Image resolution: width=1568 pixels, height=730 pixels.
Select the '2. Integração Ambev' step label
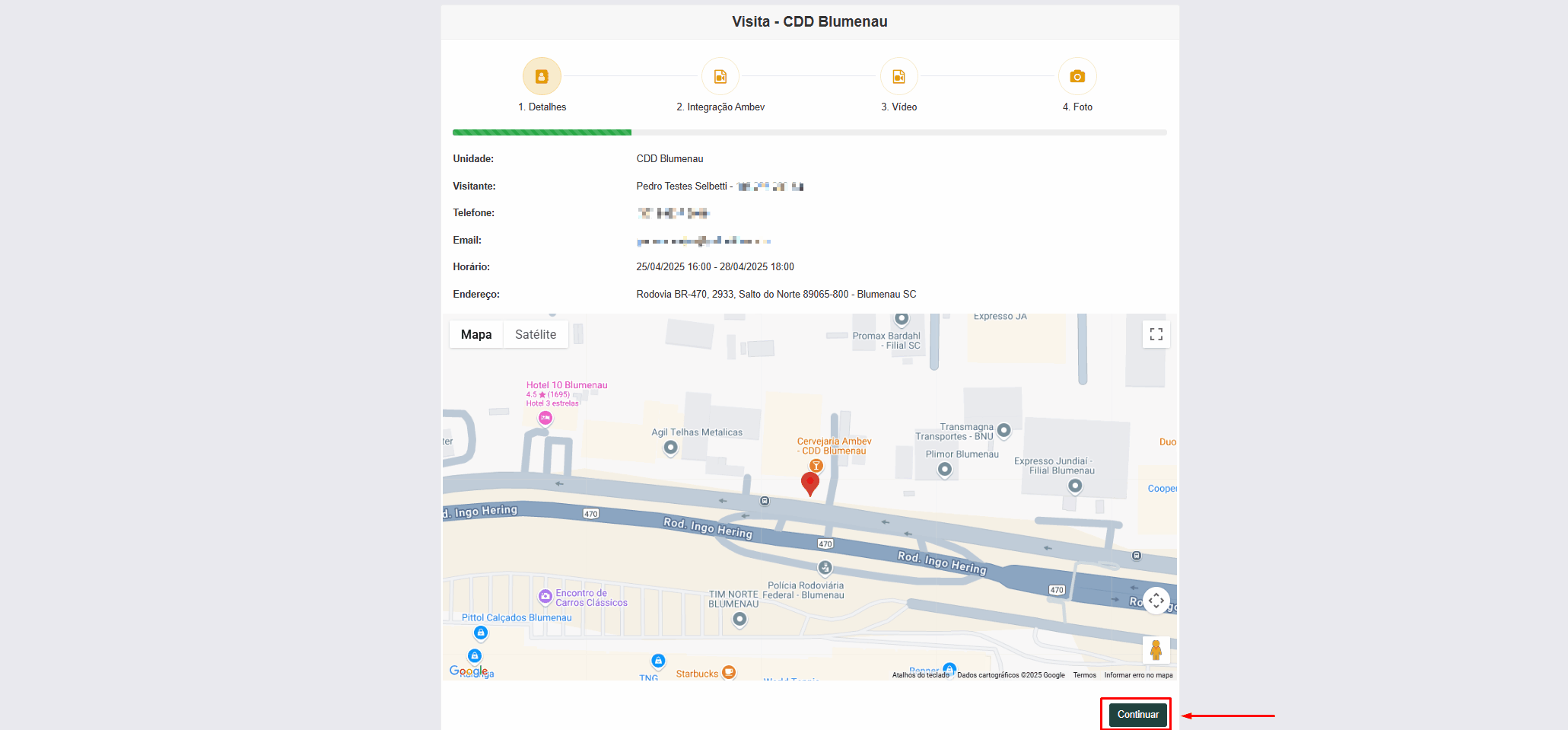[x=720, y=107]
